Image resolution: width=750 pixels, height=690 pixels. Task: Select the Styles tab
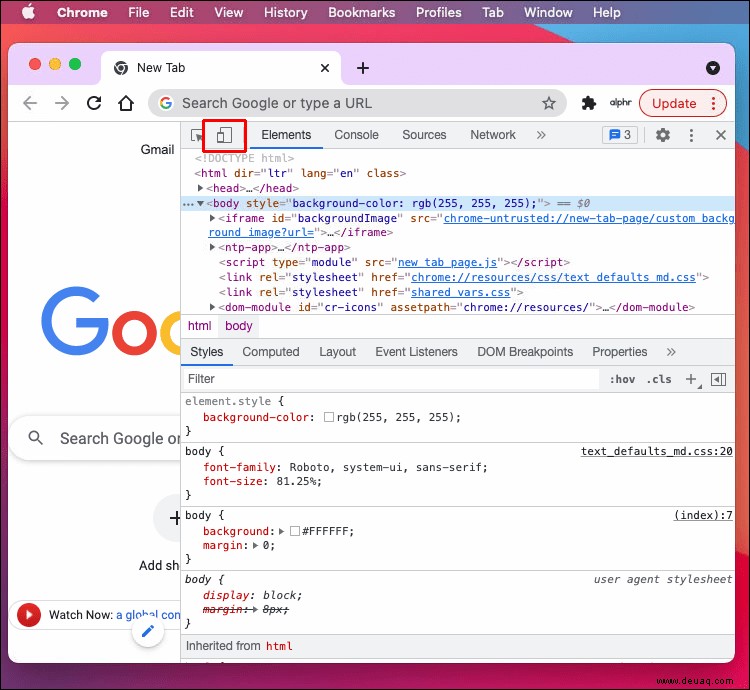click(207, 352)
